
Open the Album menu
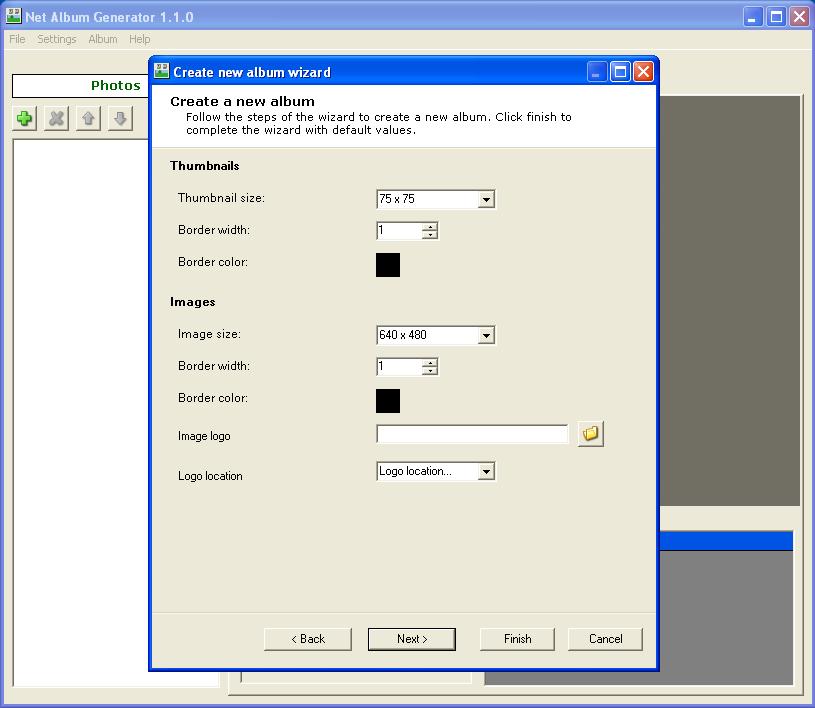(102, 39)
